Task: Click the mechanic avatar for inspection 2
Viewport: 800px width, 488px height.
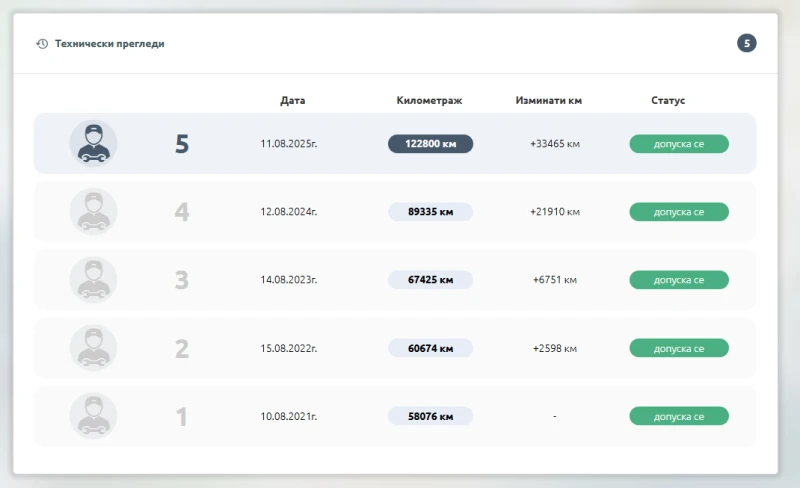Action: click(x=93, y=348)
